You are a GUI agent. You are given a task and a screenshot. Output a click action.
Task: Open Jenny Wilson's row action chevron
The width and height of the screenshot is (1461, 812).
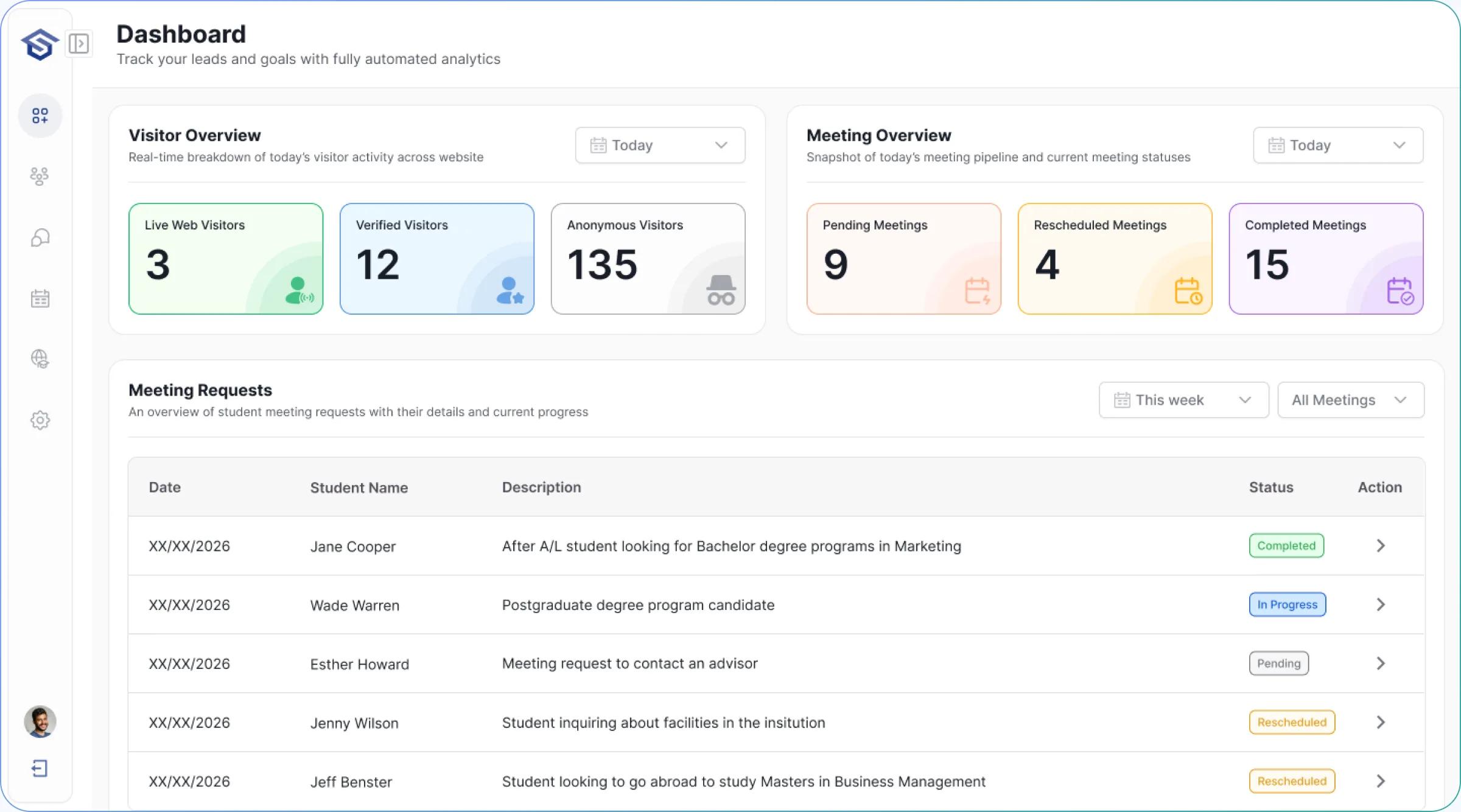pos(1381,723)
